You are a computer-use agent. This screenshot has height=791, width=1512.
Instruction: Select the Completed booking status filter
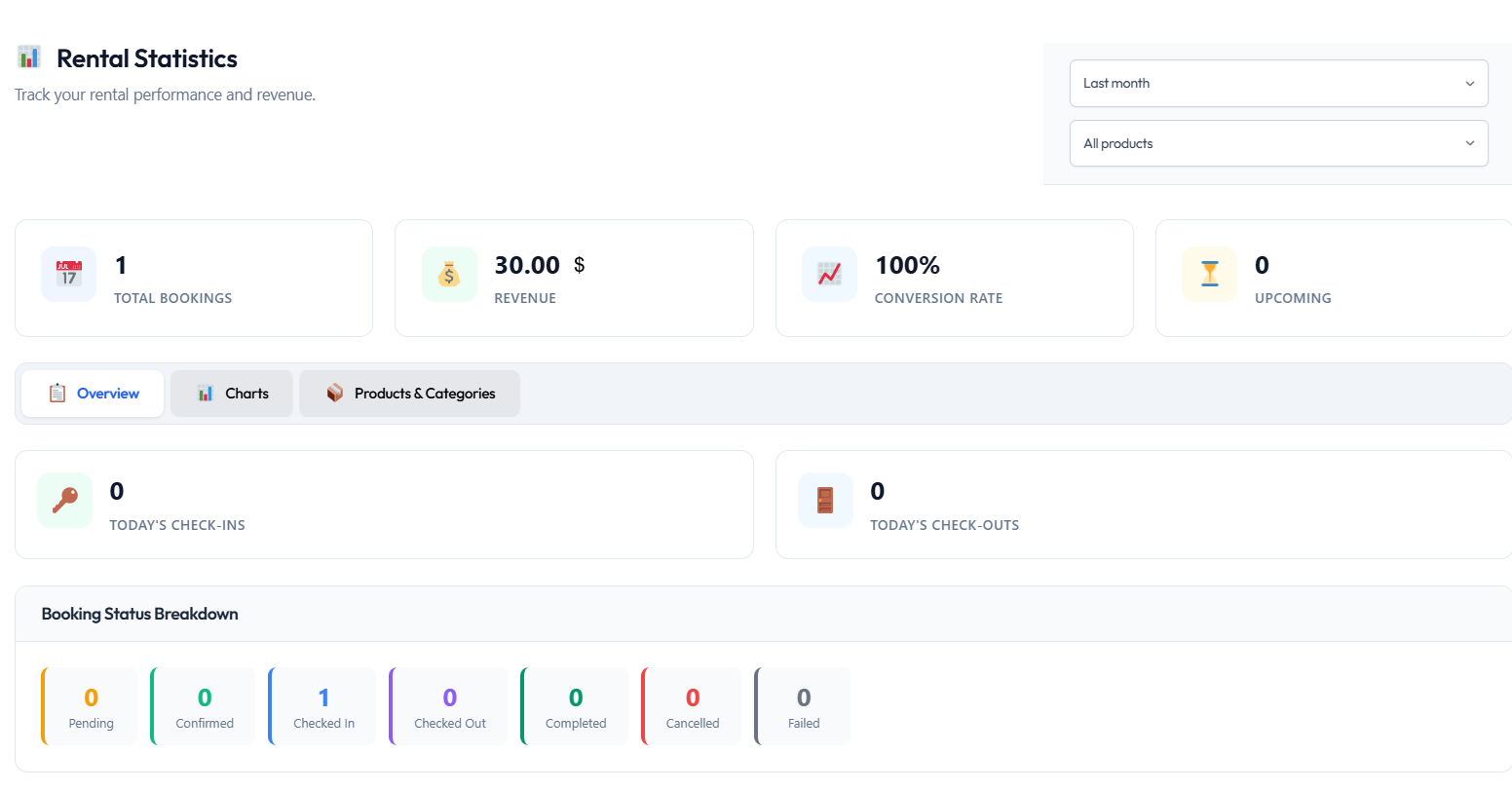click(x=575, y=705)
